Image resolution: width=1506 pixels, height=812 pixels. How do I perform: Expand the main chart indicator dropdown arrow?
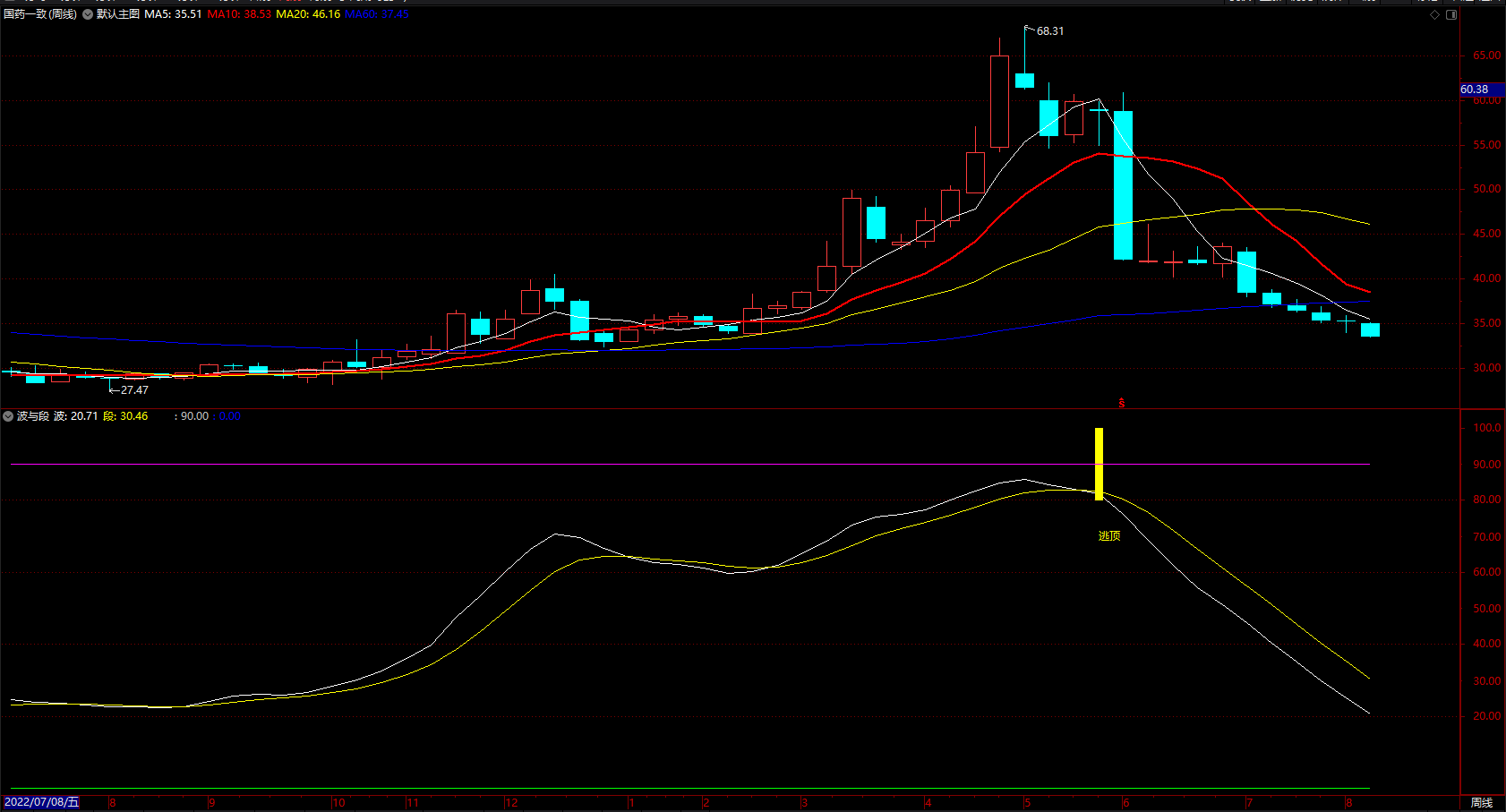pyautogui.click(x=88, y=14)
